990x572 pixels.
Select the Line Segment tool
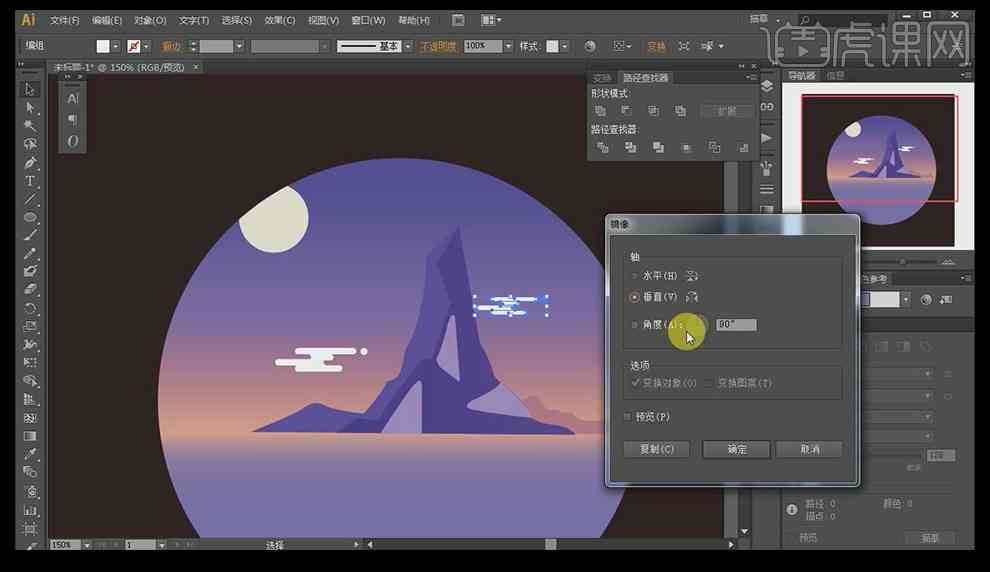click(30, 199)
